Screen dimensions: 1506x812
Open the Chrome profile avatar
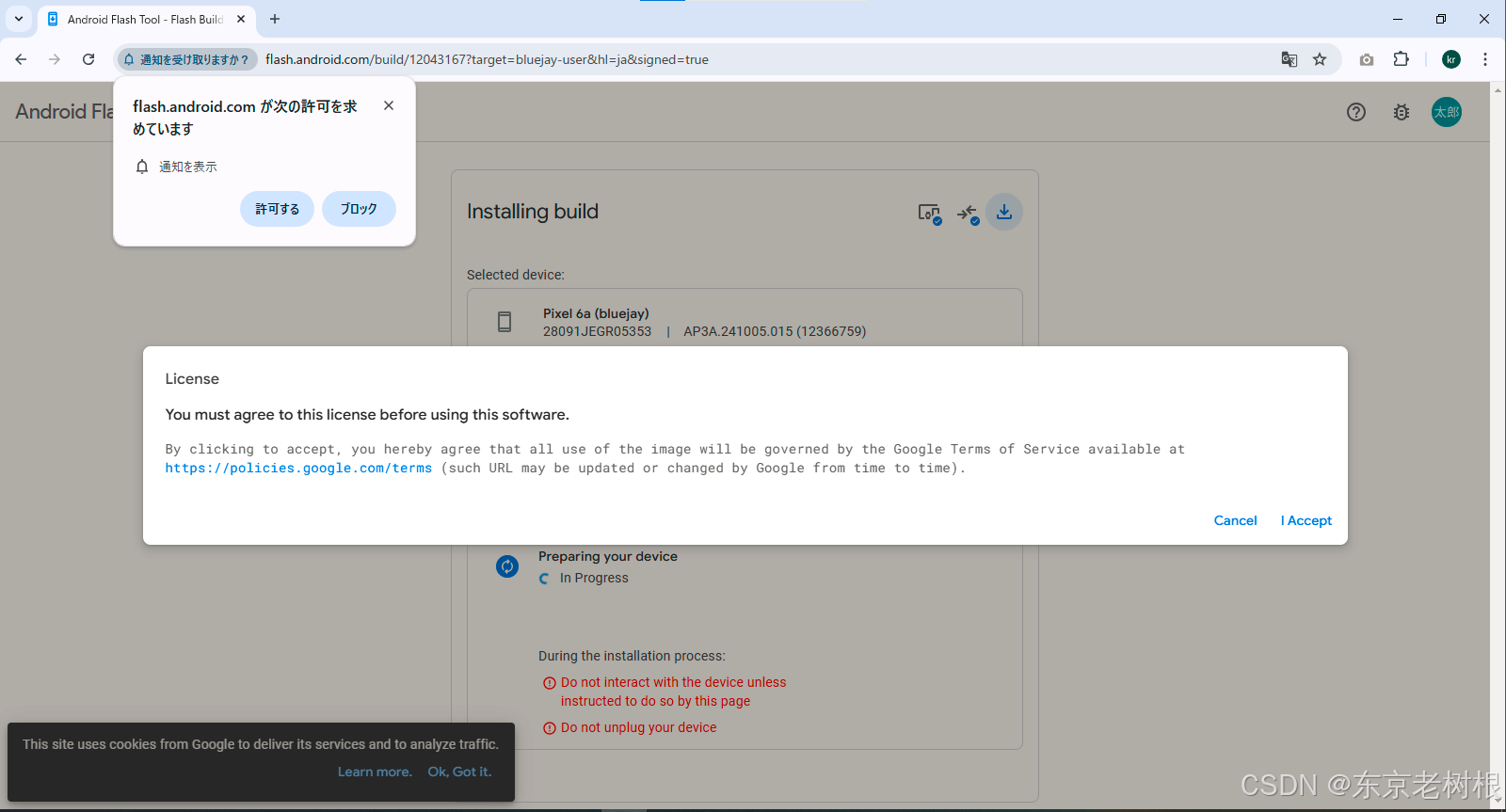pos(1451,59)
